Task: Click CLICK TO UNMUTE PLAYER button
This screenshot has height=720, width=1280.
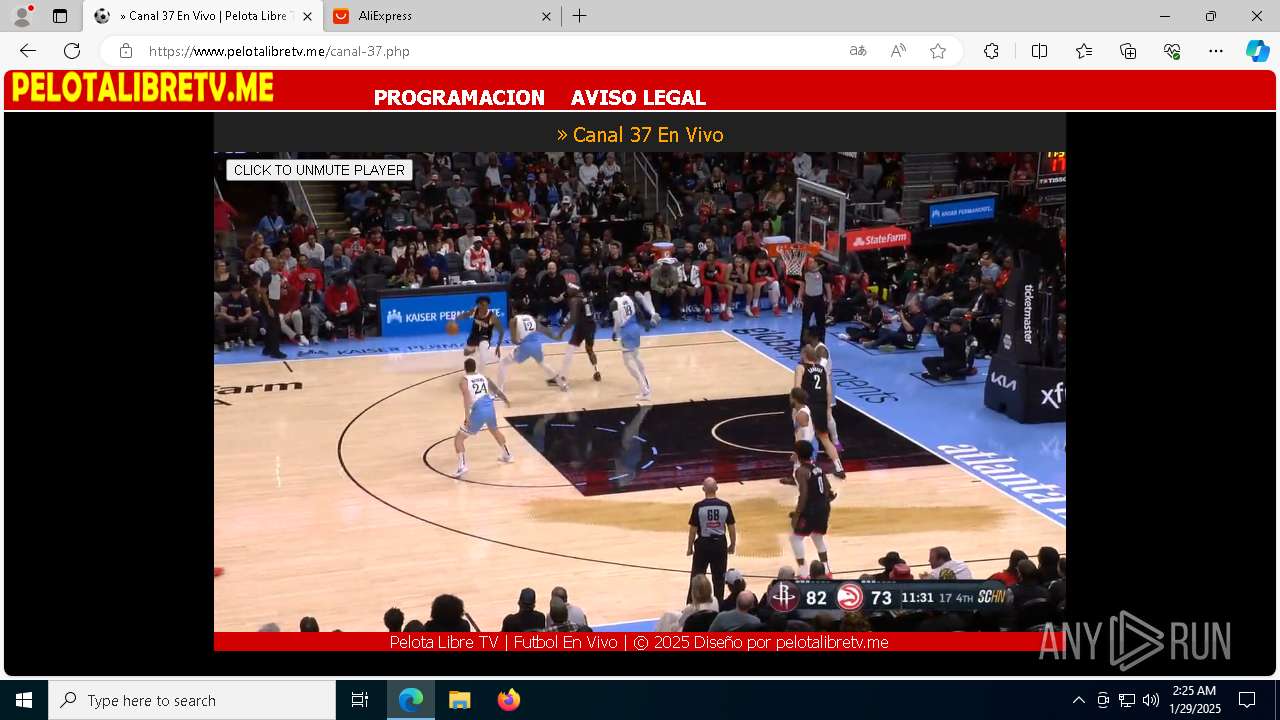Action: [319, 170]
